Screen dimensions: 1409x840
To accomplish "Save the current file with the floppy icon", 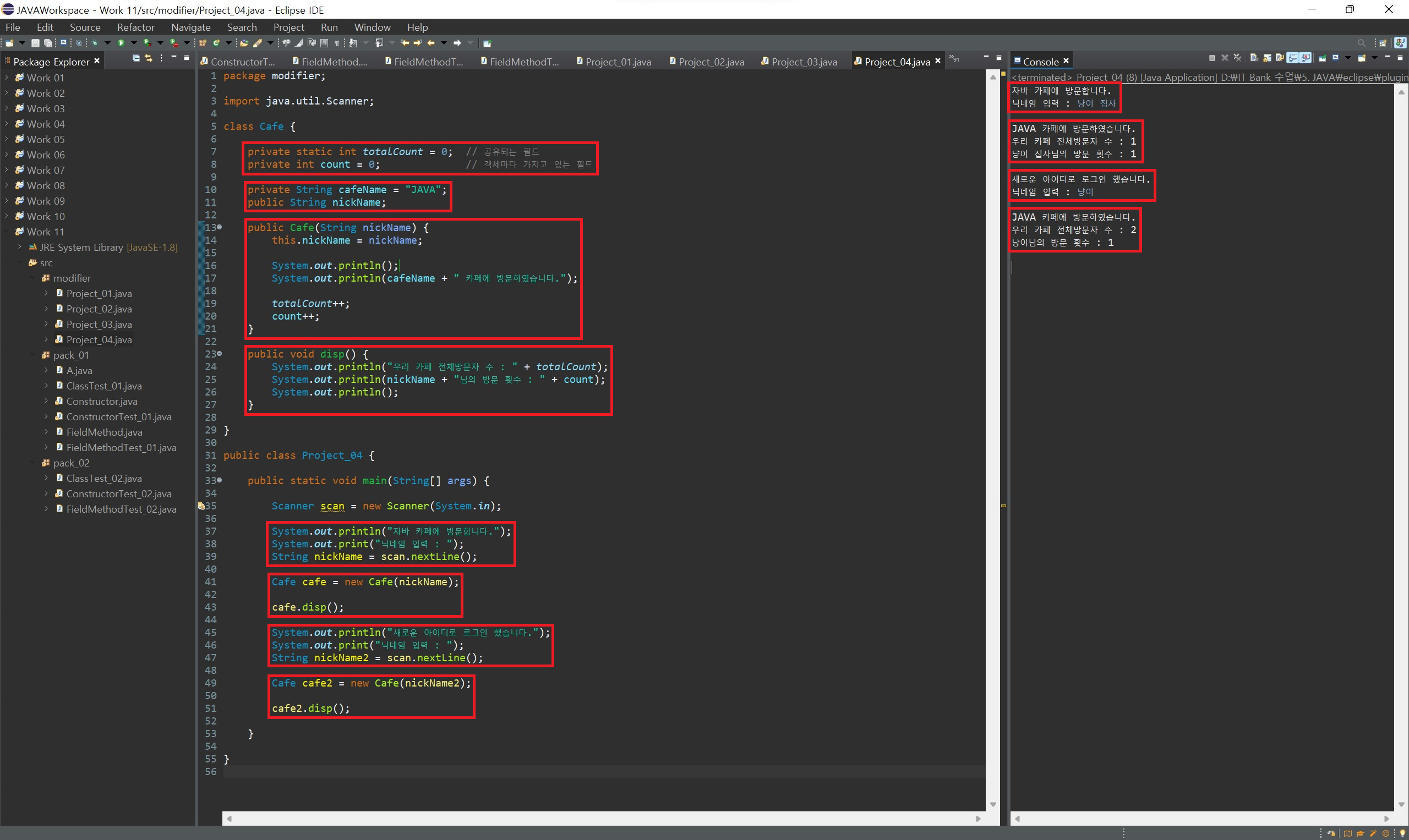I will [x=35, y=43].
